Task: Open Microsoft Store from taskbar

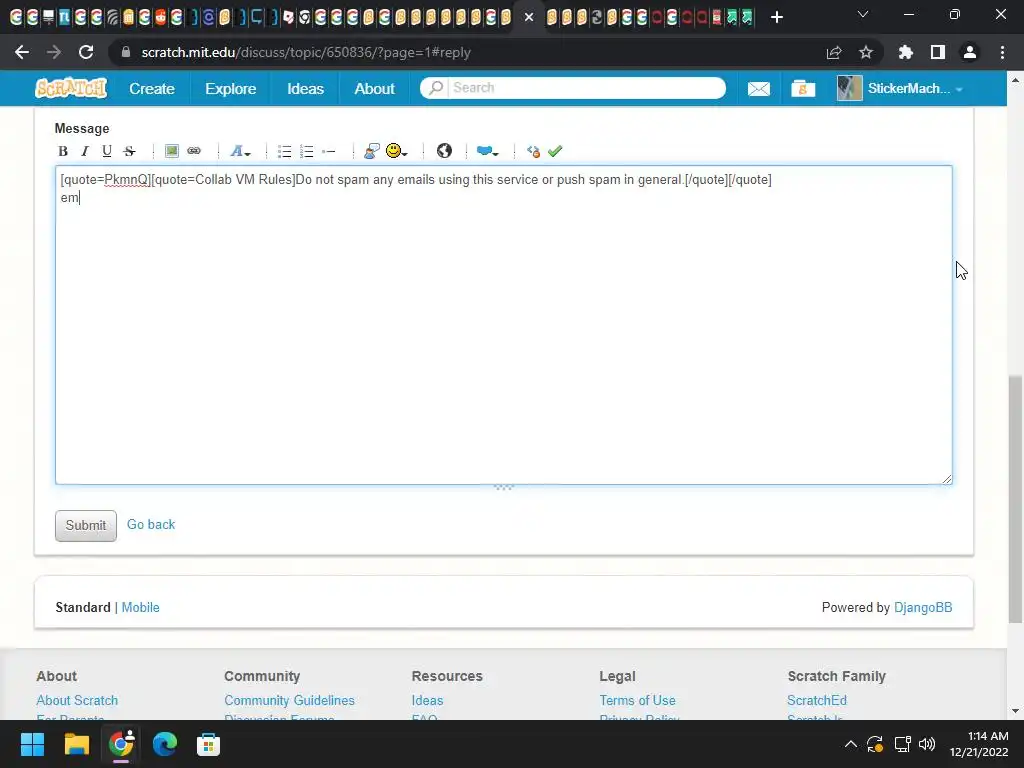Action: (x=208, y=744)
